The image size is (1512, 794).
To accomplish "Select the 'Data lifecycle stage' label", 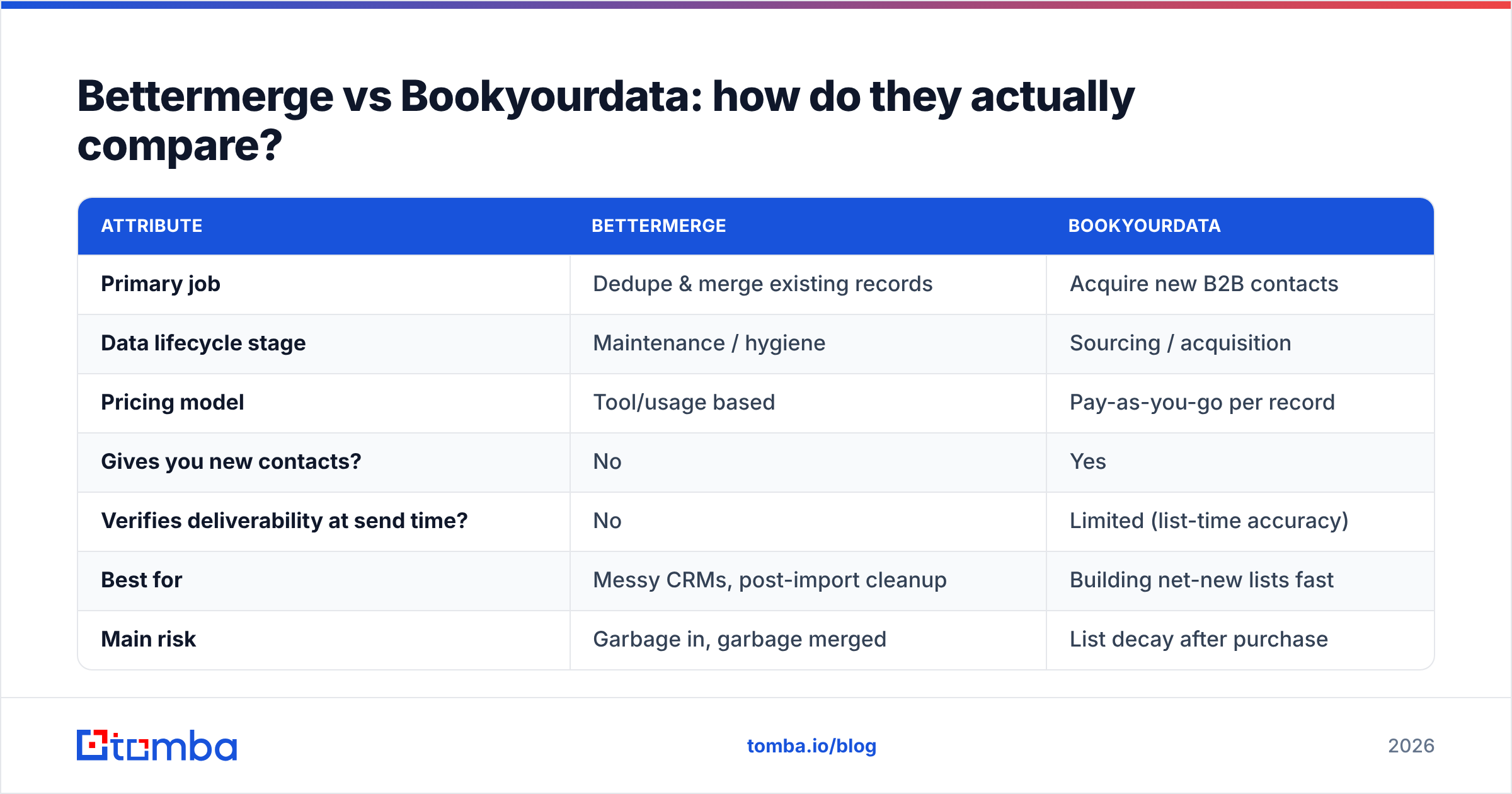I will click(203, 343).
